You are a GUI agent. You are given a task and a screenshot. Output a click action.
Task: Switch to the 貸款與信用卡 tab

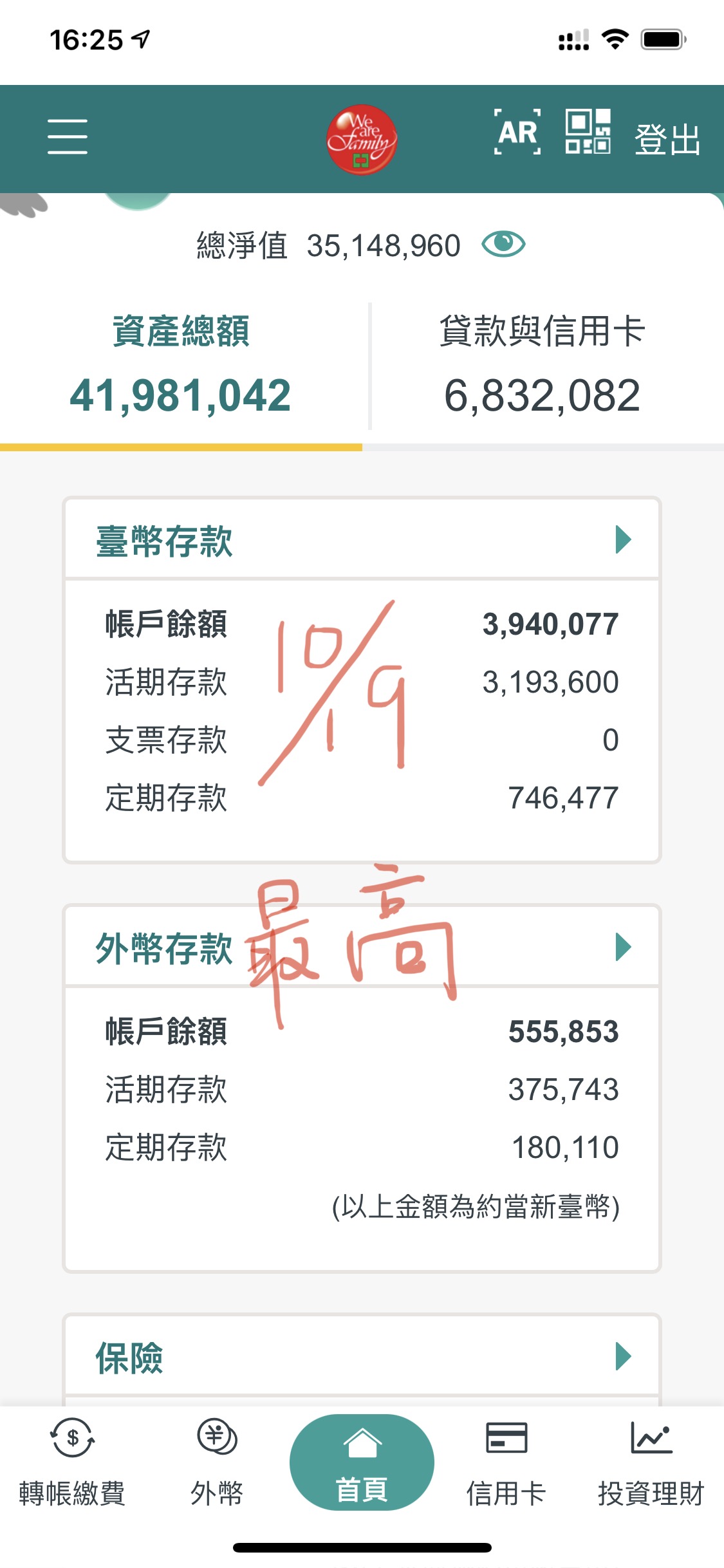coord(542,365)
